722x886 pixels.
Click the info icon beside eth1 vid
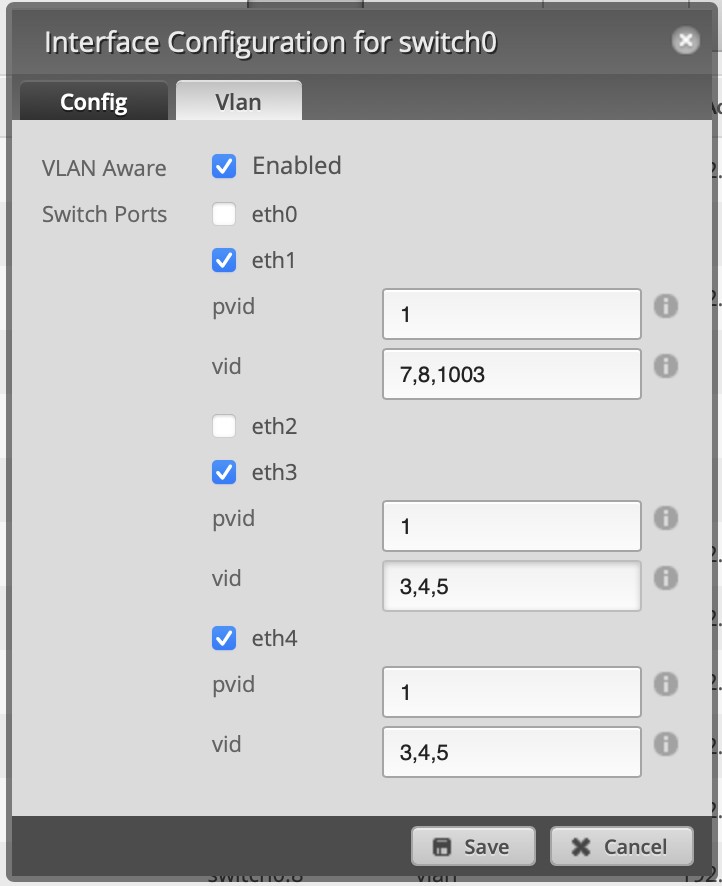pyautogui.click(x=666, y=366)
